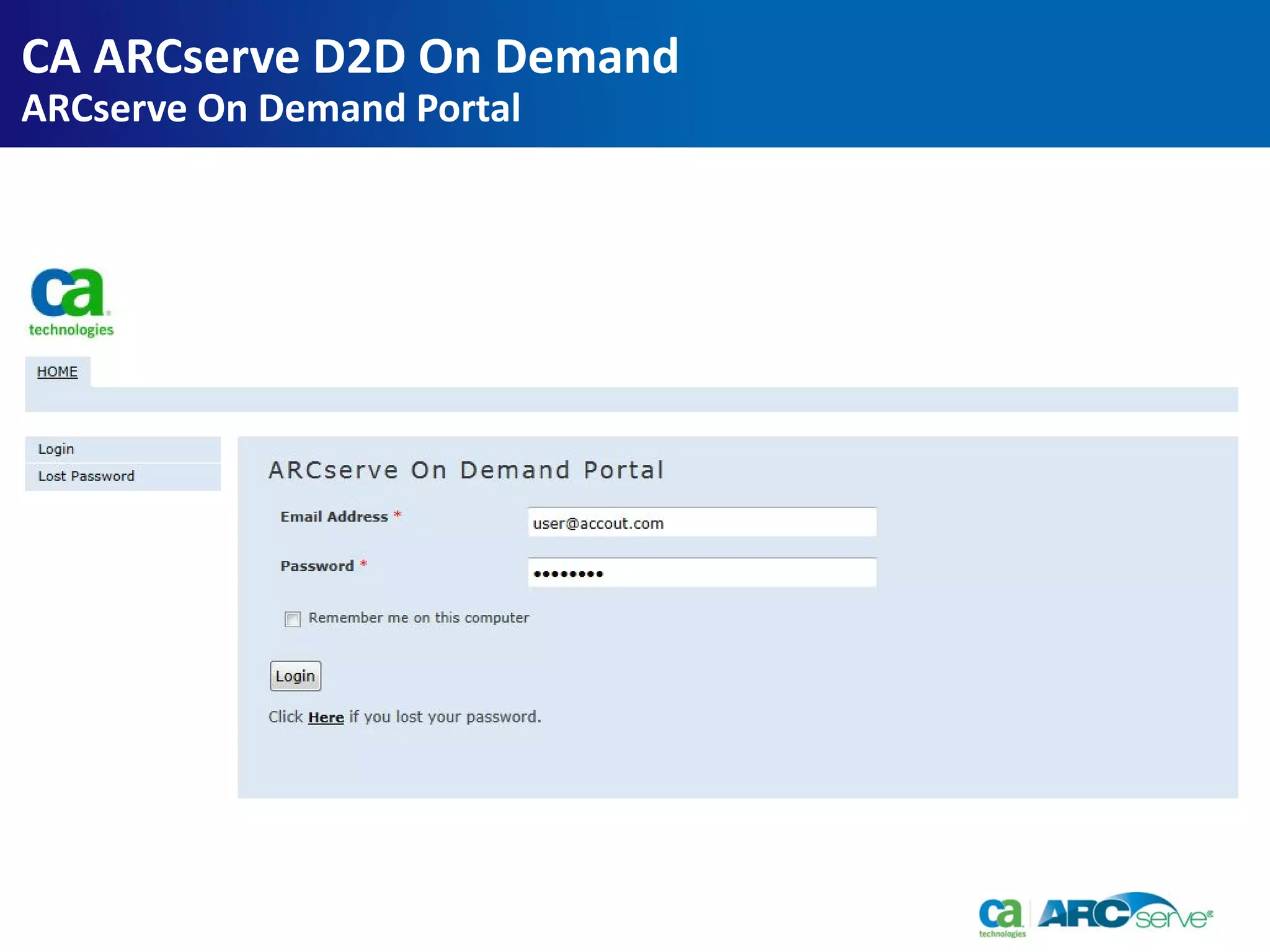Click the Login button
The width and height of the screenshot is (1270, 952).
point(295,676)
